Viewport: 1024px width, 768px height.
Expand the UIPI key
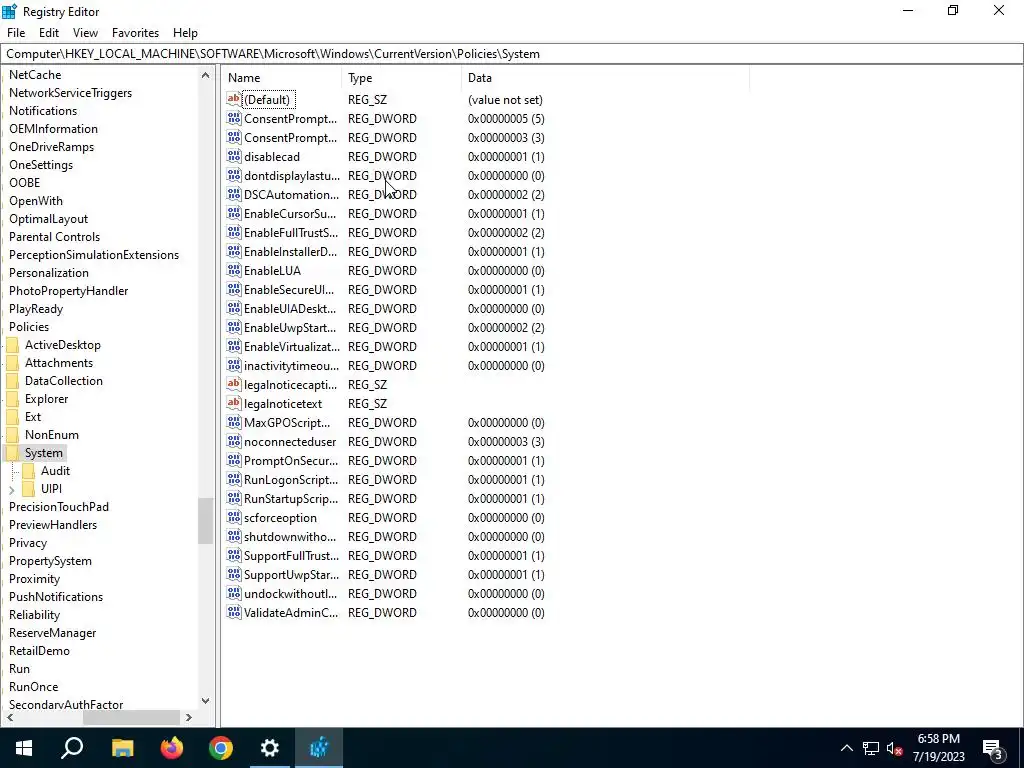[x=12, y=489]
